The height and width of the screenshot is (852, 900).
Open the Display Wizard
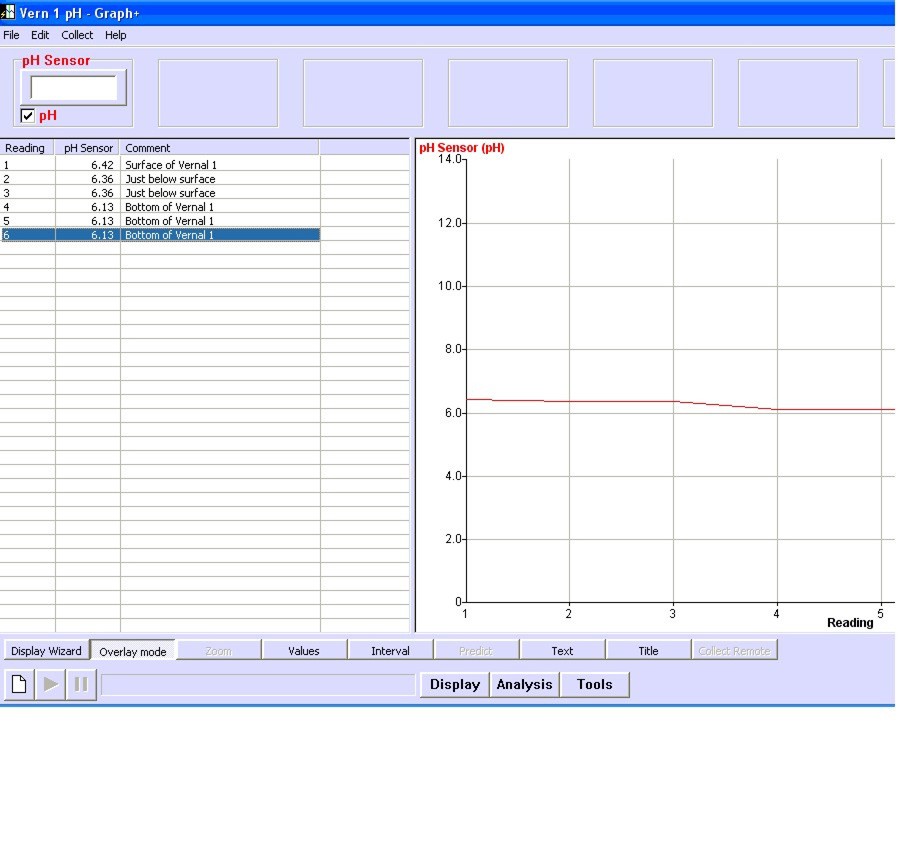(x=45, y=649)
